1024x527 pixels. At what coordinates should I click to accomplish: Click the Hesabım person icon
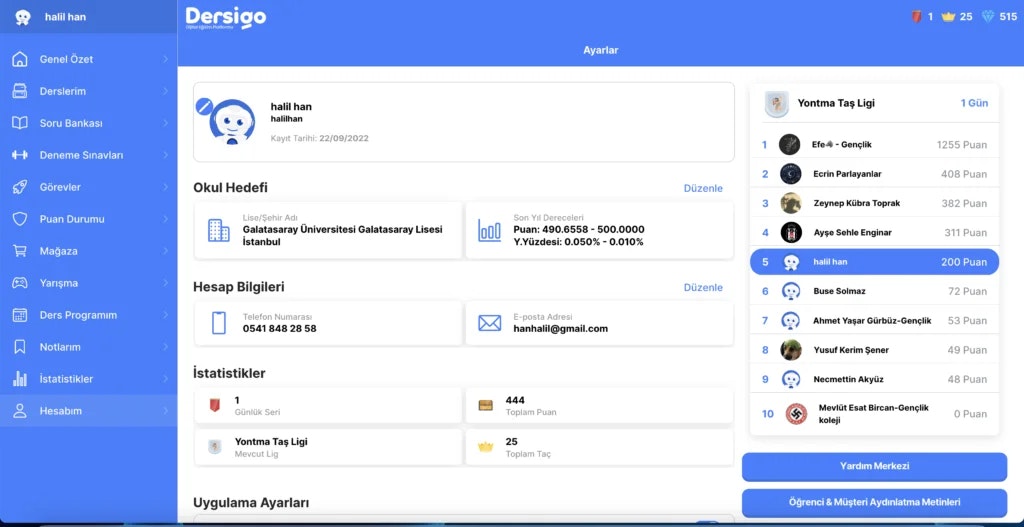[x=20, y=411]
